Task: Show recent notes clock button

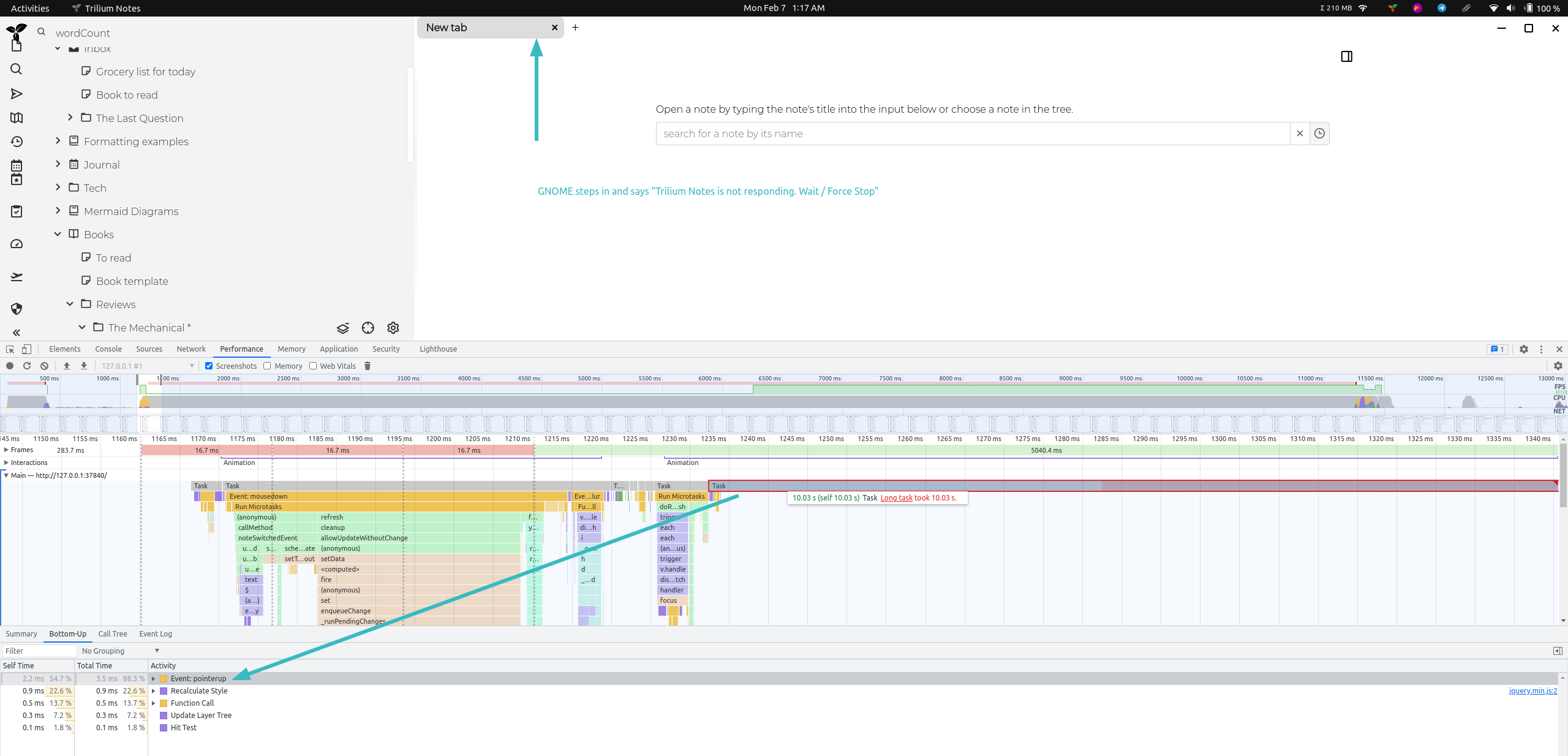Action: point(1319,134)
